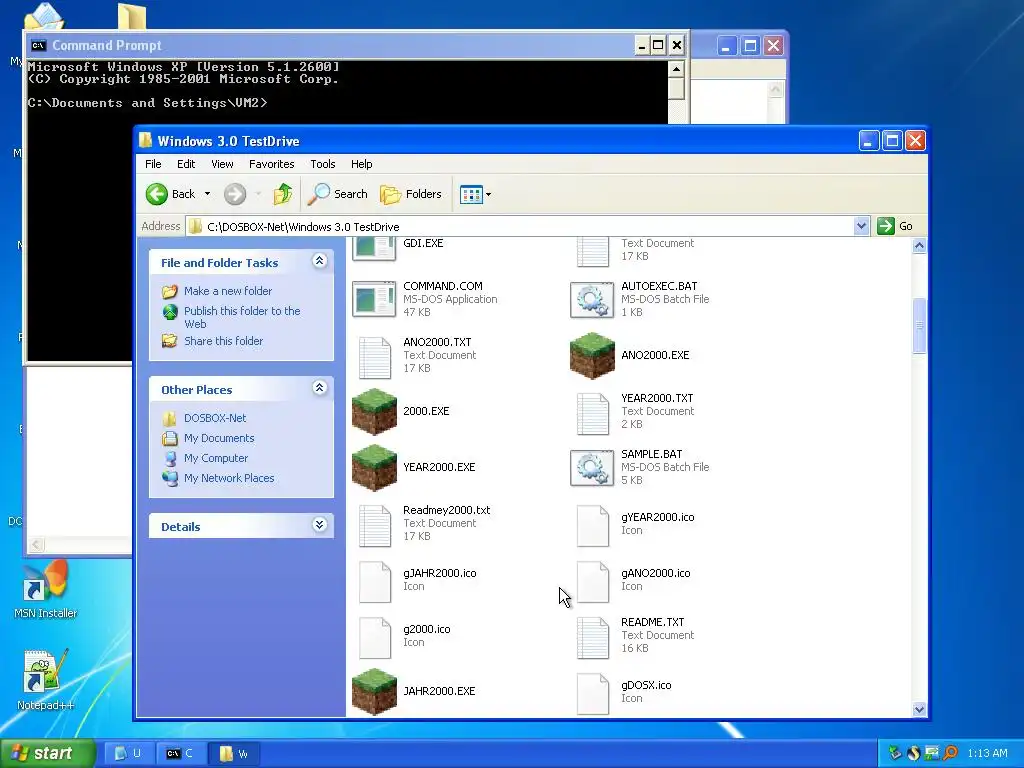Click the Start button

pyautogui.click(x=47, y=753)
